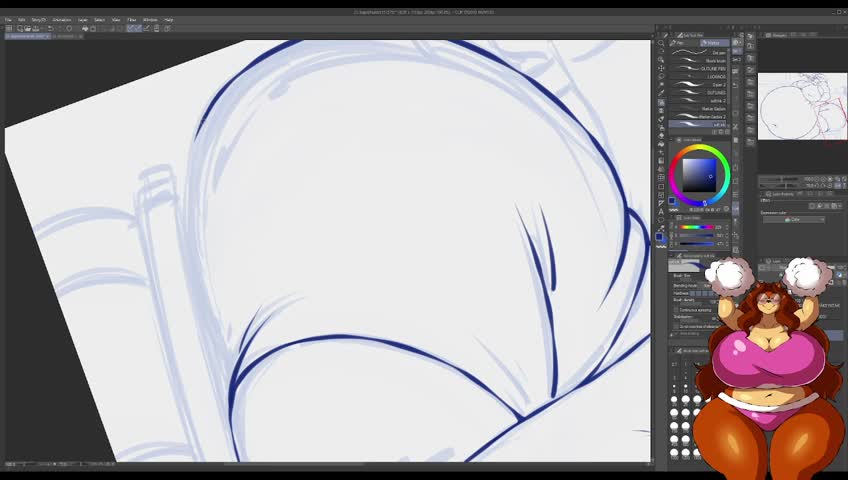Screen dimensions: 848x480
Task: Open the Pen sub tool group tab
Action: (684, 43)
